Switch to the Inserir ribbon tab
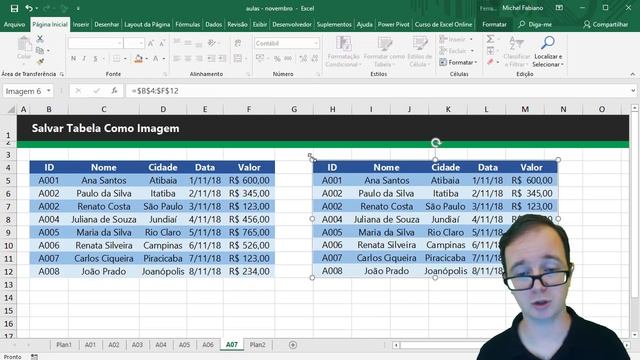The height and width of the screenshot is (360, 640). tap(81, 24)
